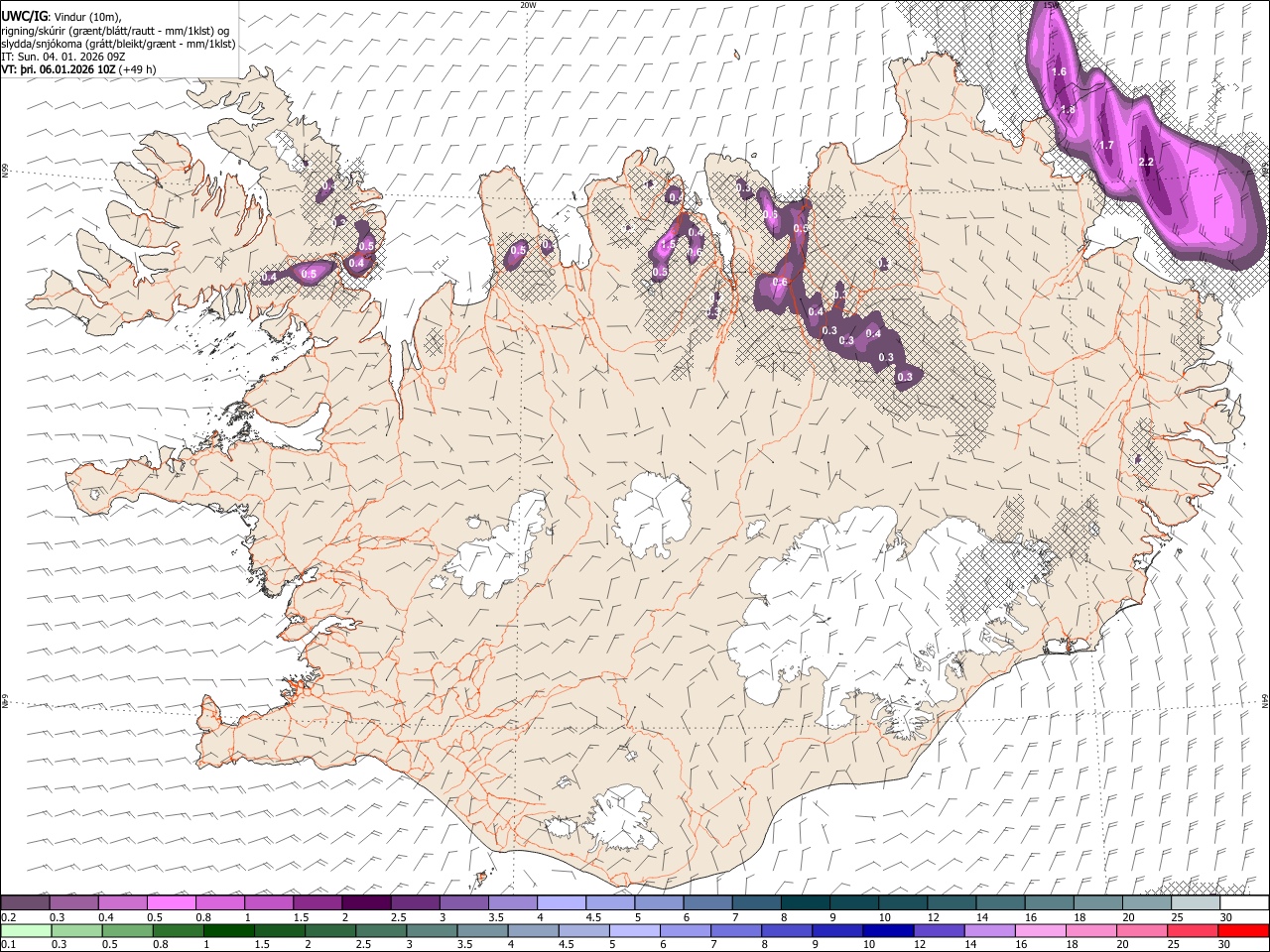Pick the upper legend swatch starting at 0.2
Screen dimensions: 1270x952
click(x=25, y=902)
